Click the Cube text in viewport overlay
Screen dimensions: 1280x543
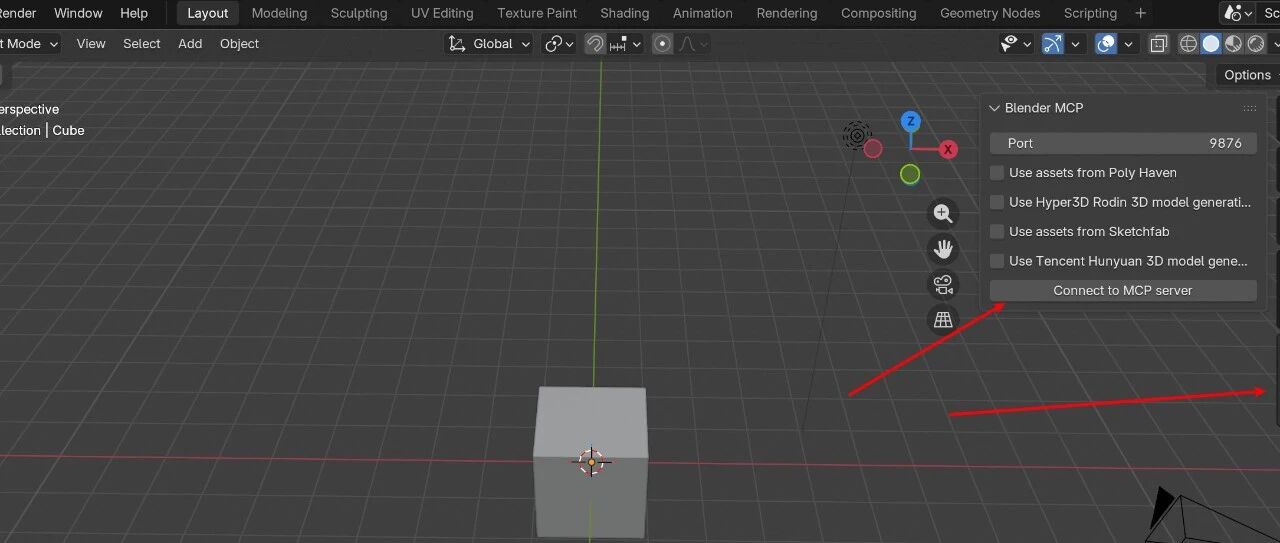(69, 131)
